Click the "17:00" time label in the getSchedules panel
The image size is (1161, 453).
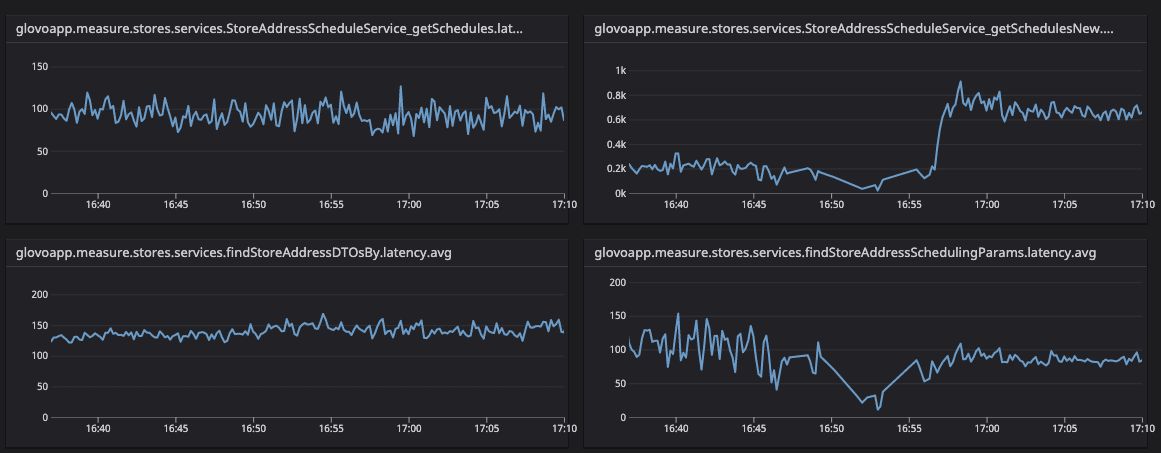tap(409, 204)
